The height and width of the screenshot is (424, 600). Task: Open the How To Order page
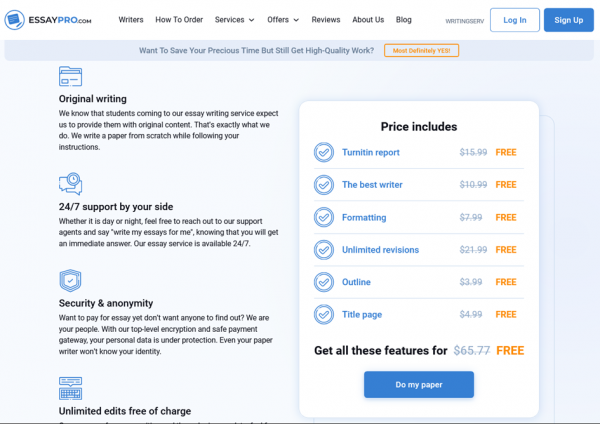click(x=181, y=20)
